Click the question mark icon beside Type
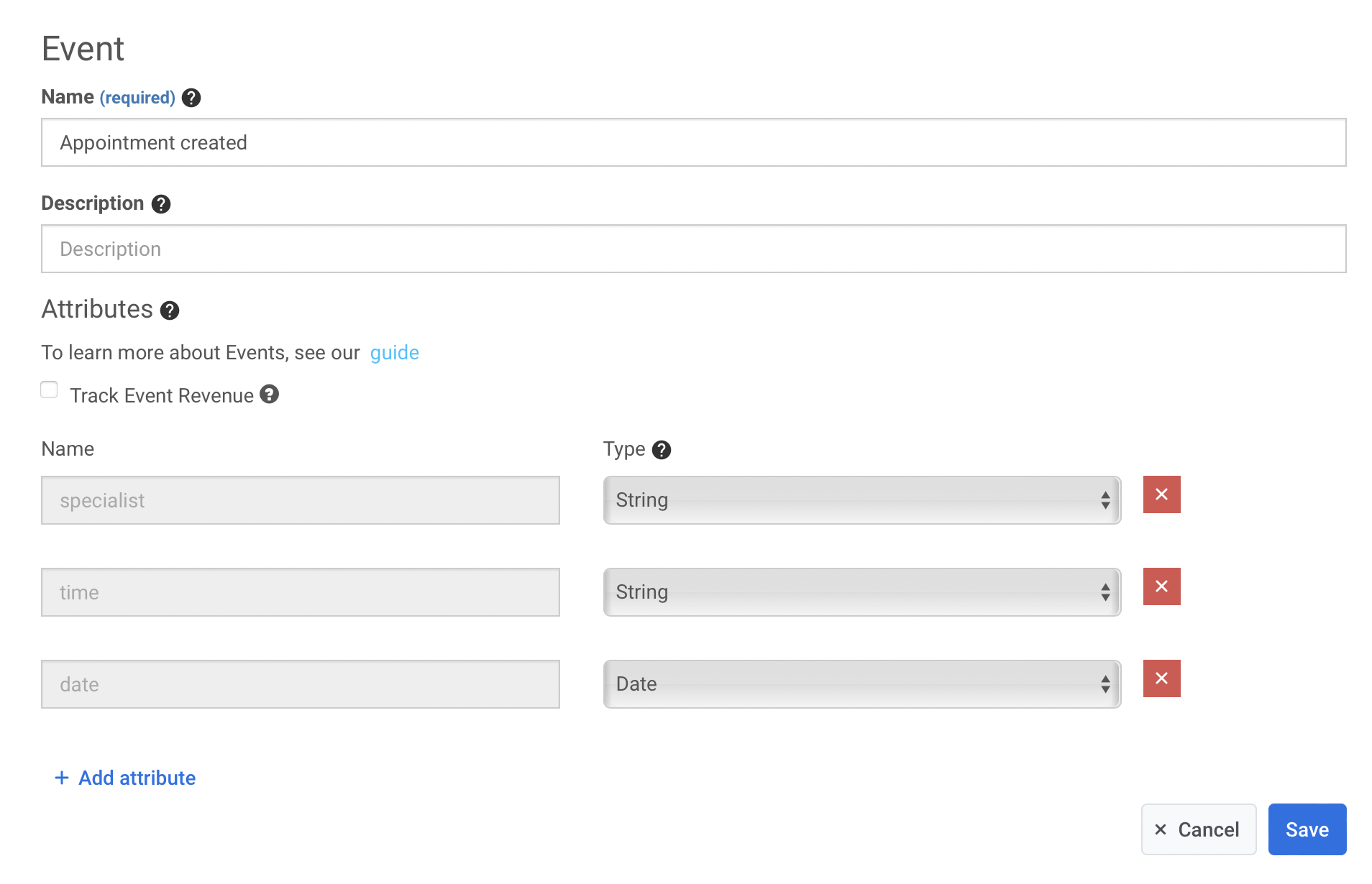This screenshot has width=1372, height=884. [662, 450]
